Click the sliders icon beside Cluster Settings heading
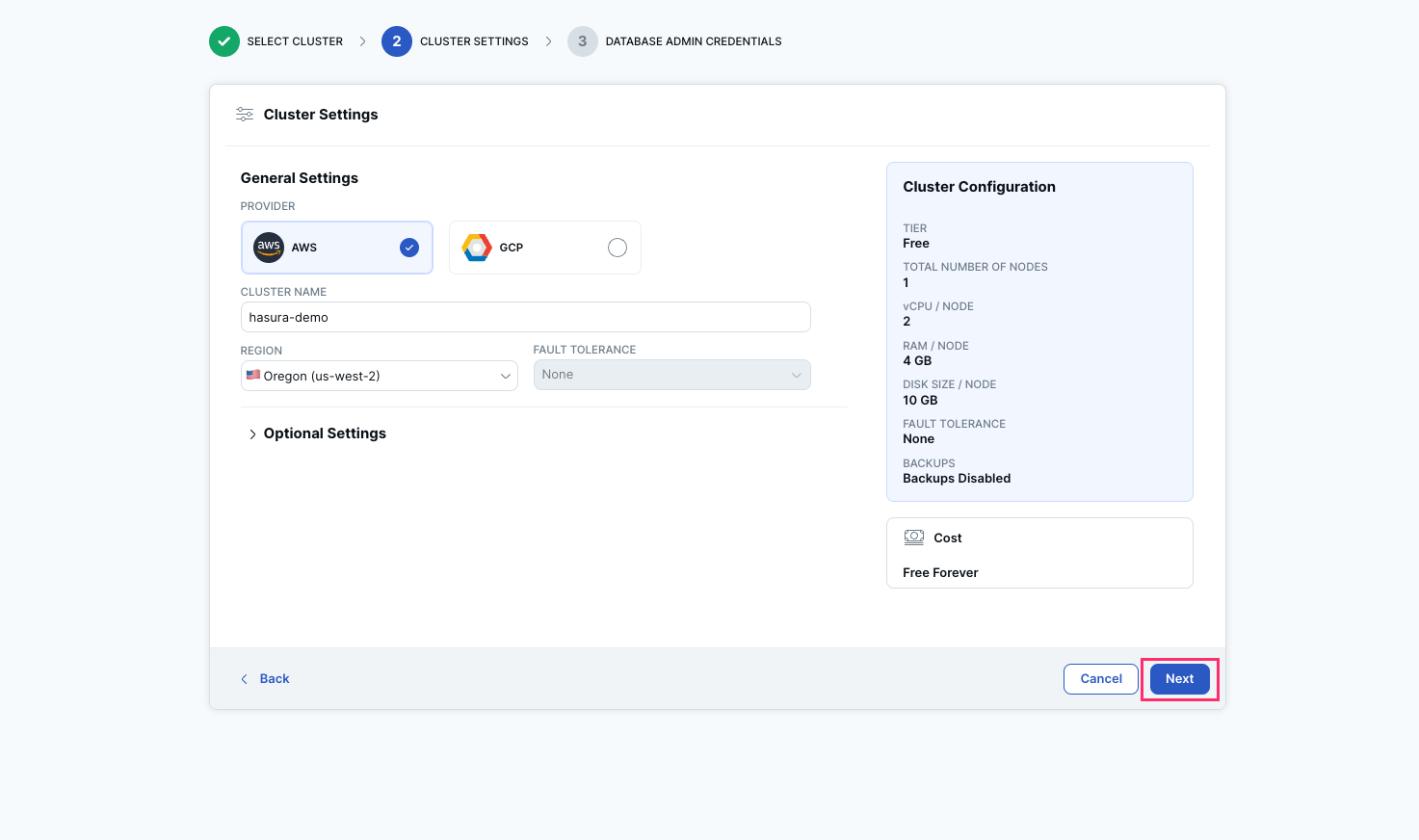Image resolution: width=1419 pixels, height=840 pixels. coord(245,114)
